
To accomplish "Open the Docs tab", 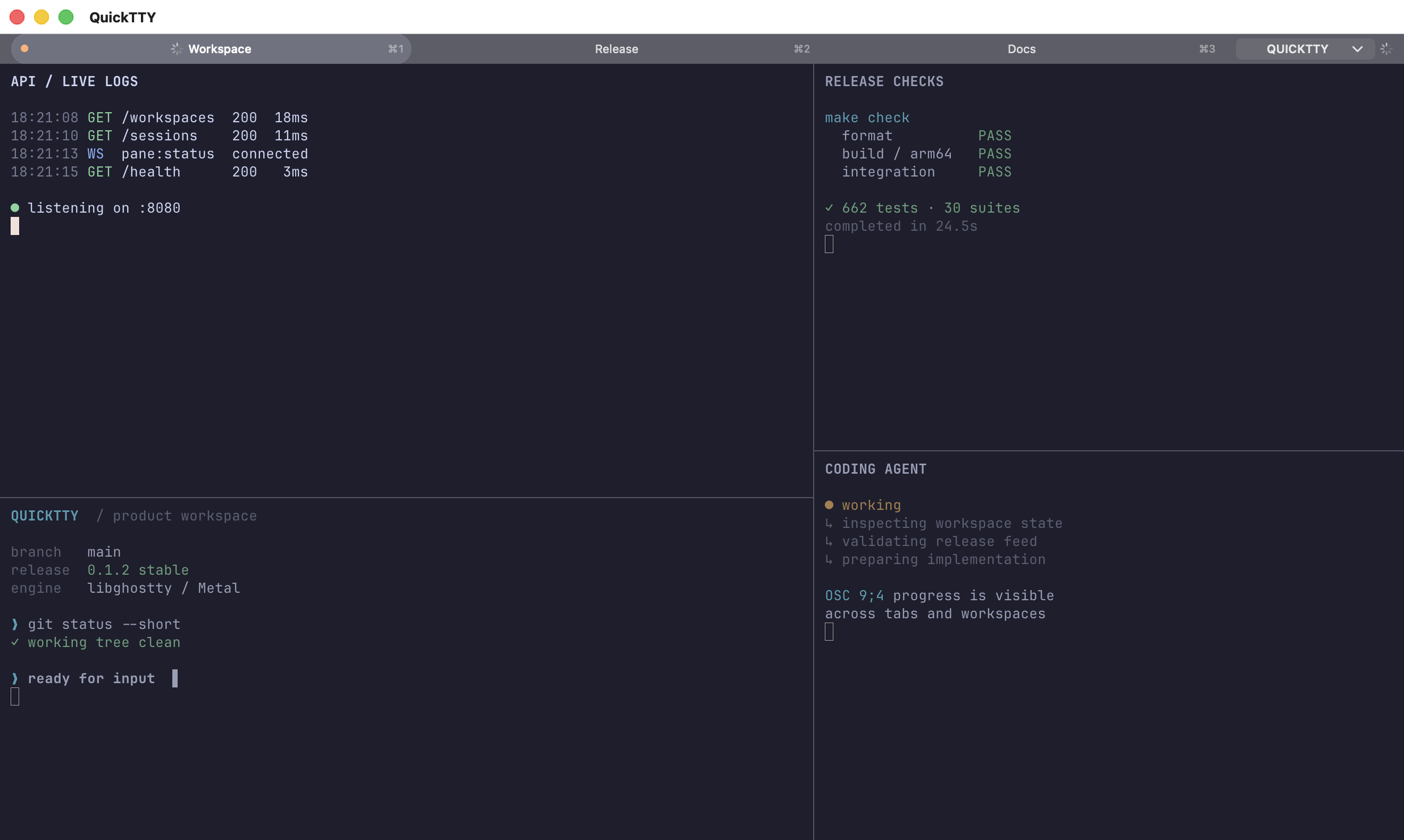I will pyautogui.click(x=1021, y=49).
